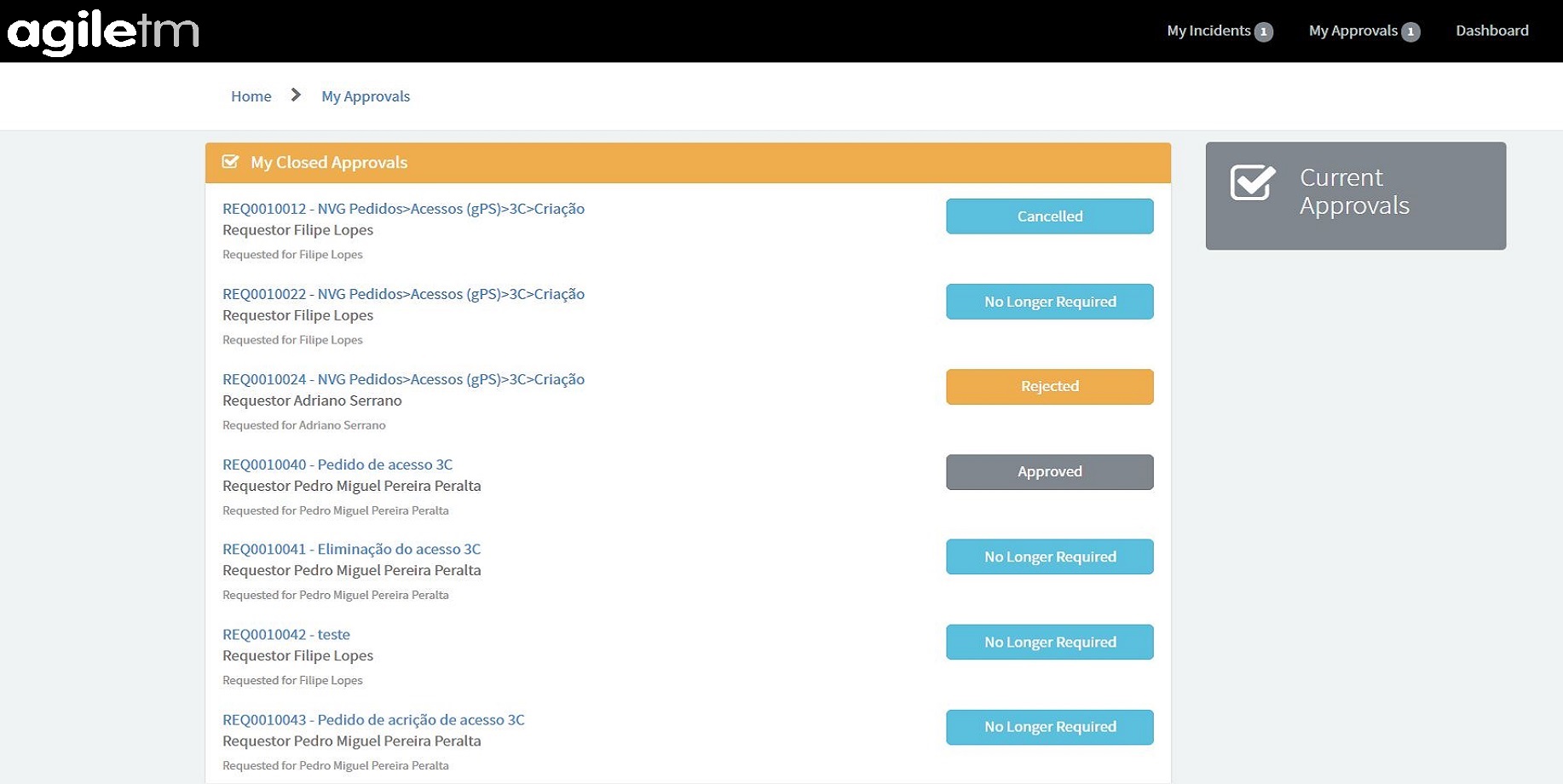Click the My Closed Approvals check icon
The height and width of the screenshot is (784, 1563).
click(230, 162)
